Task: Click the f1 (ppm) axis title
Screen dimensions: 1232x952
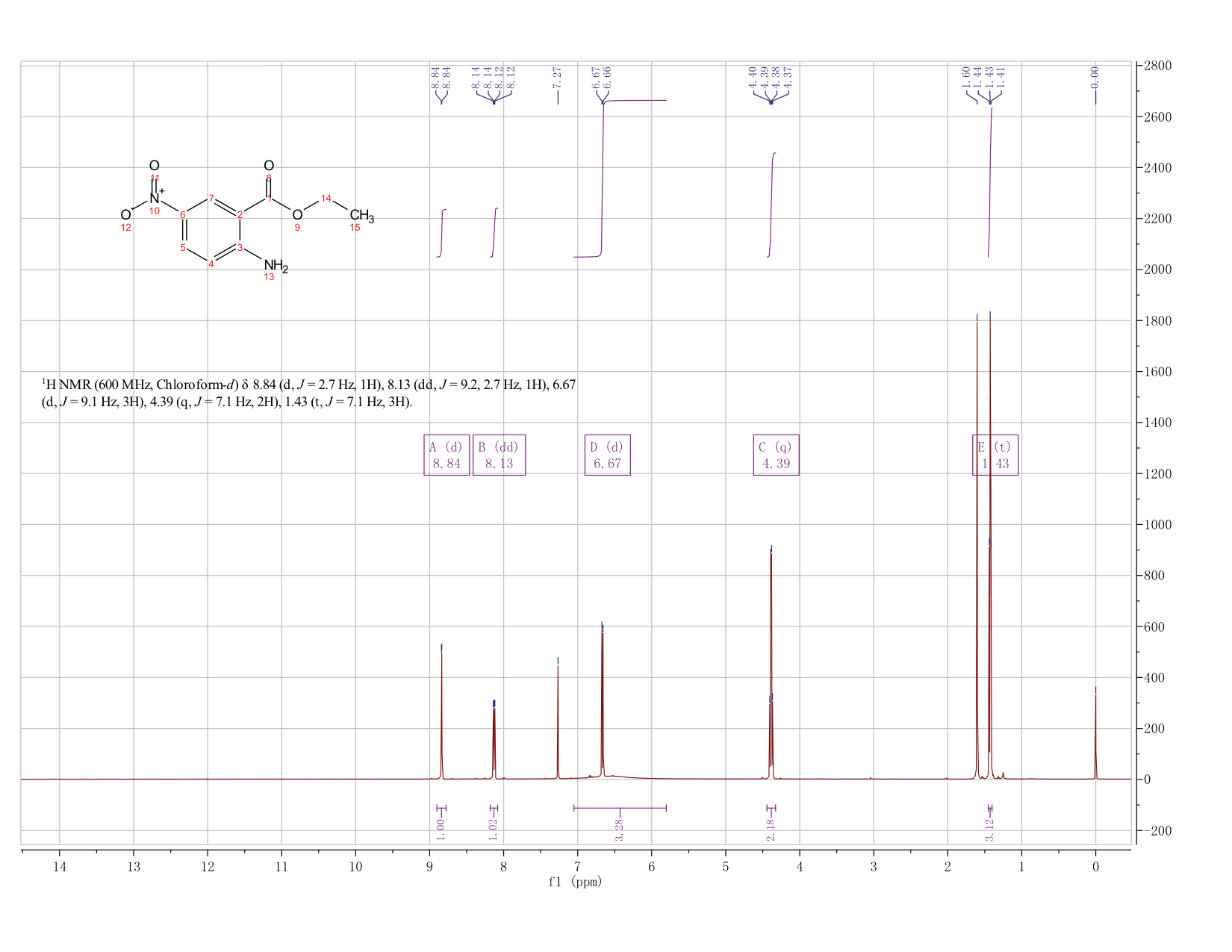Action: tap(574, 882)
